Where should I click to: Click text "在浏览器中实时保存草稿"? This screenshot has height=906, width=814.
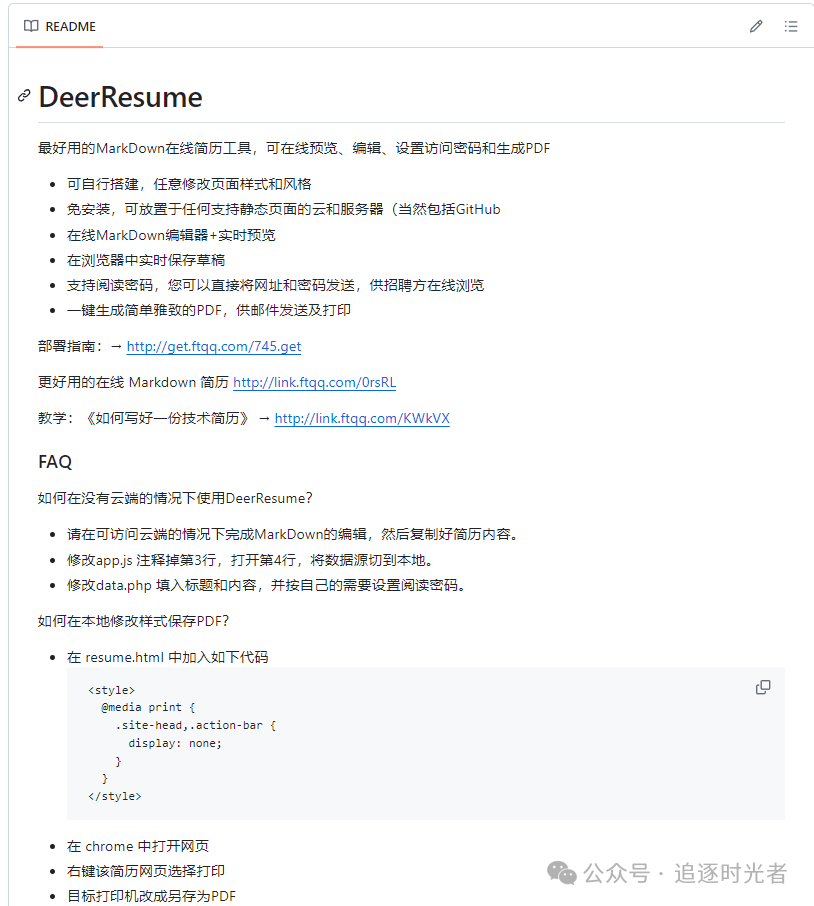click(146, 260)
